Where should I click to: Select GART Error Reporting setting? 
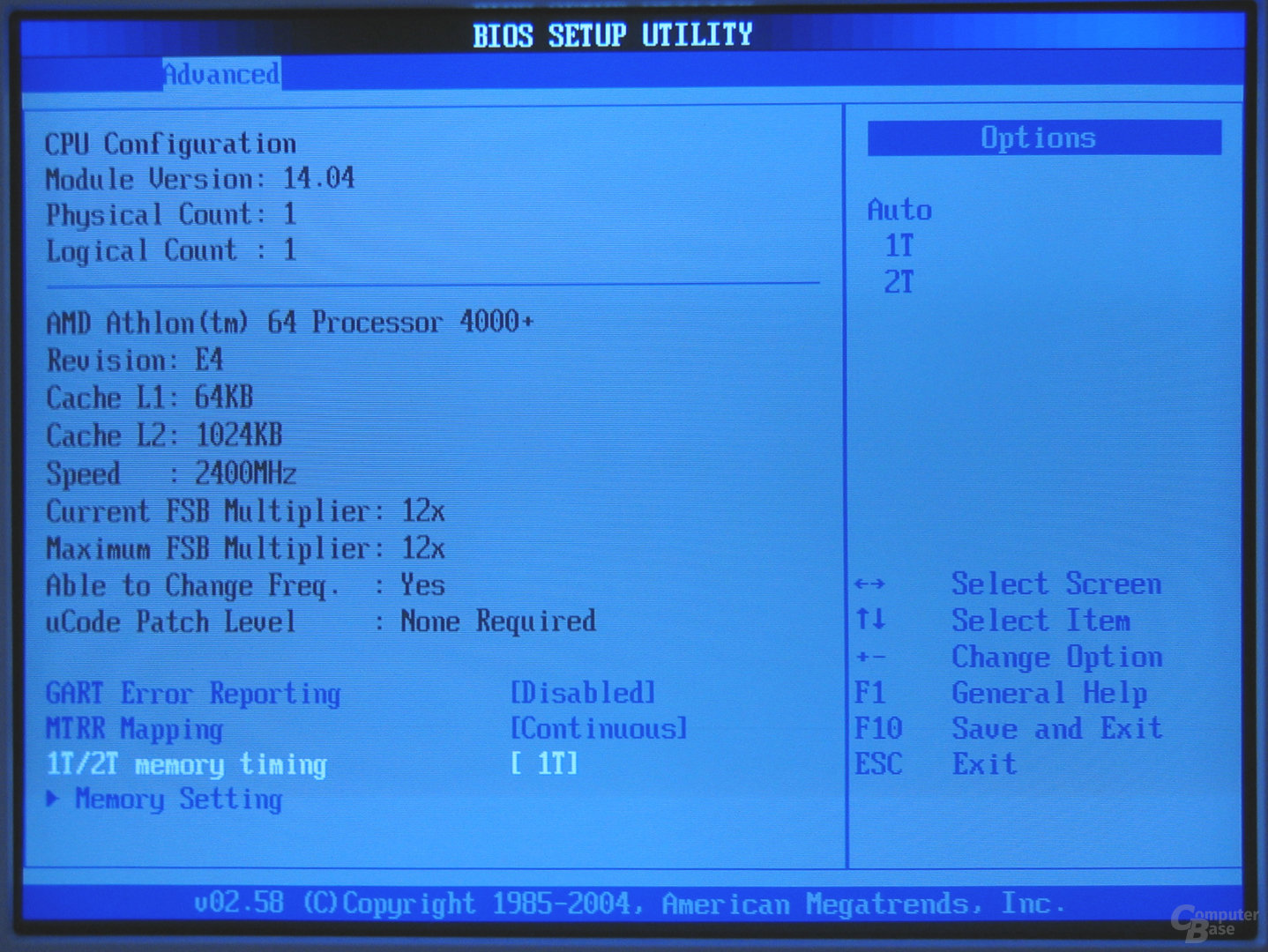[193, 694]
